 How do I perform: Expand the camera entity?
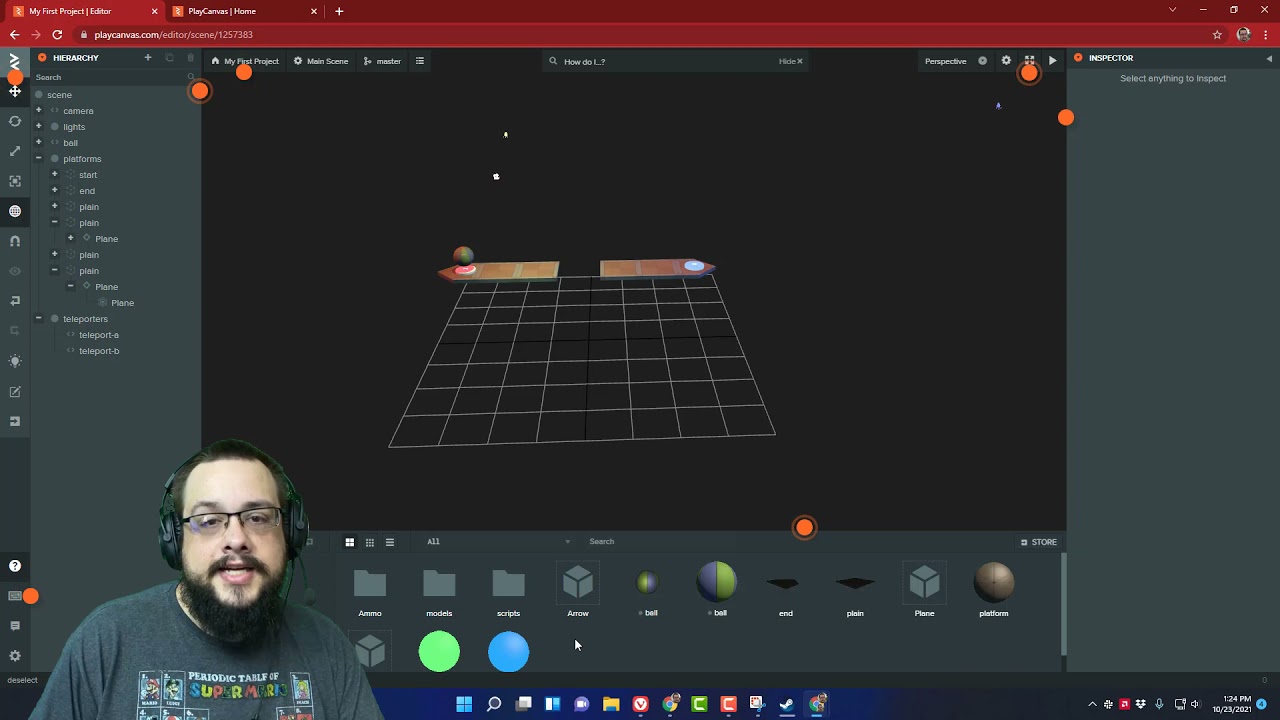(38, 111)
